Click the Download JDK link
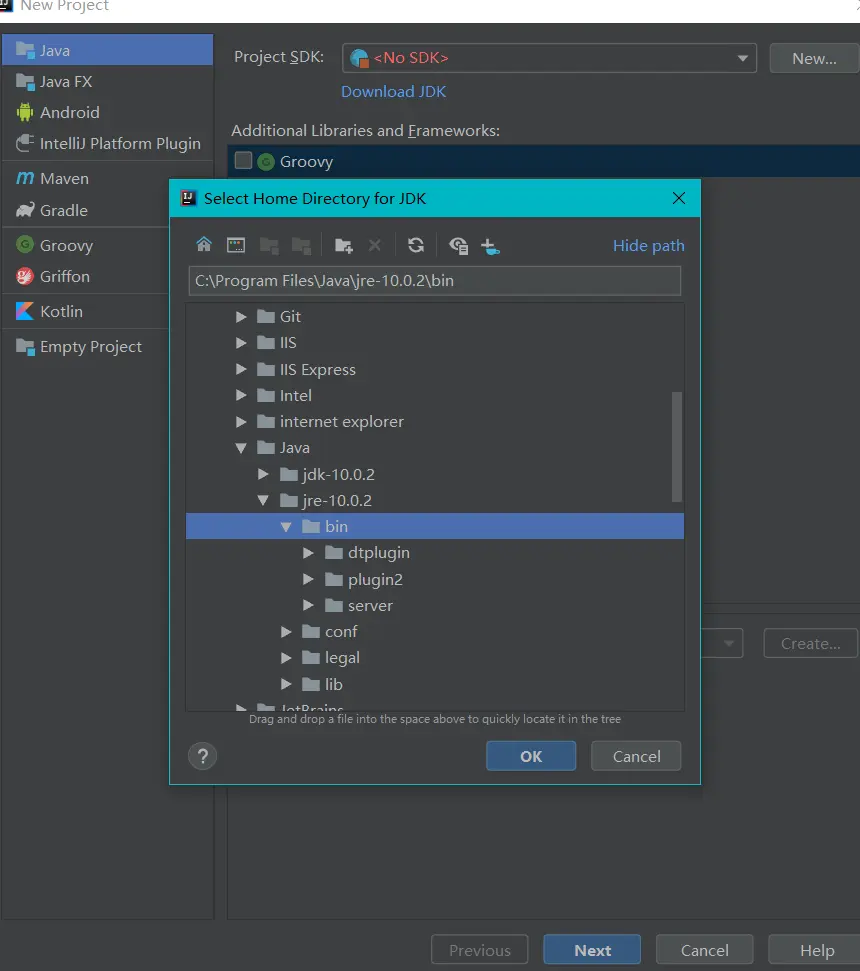860x971 pixels. coord(393,92)
